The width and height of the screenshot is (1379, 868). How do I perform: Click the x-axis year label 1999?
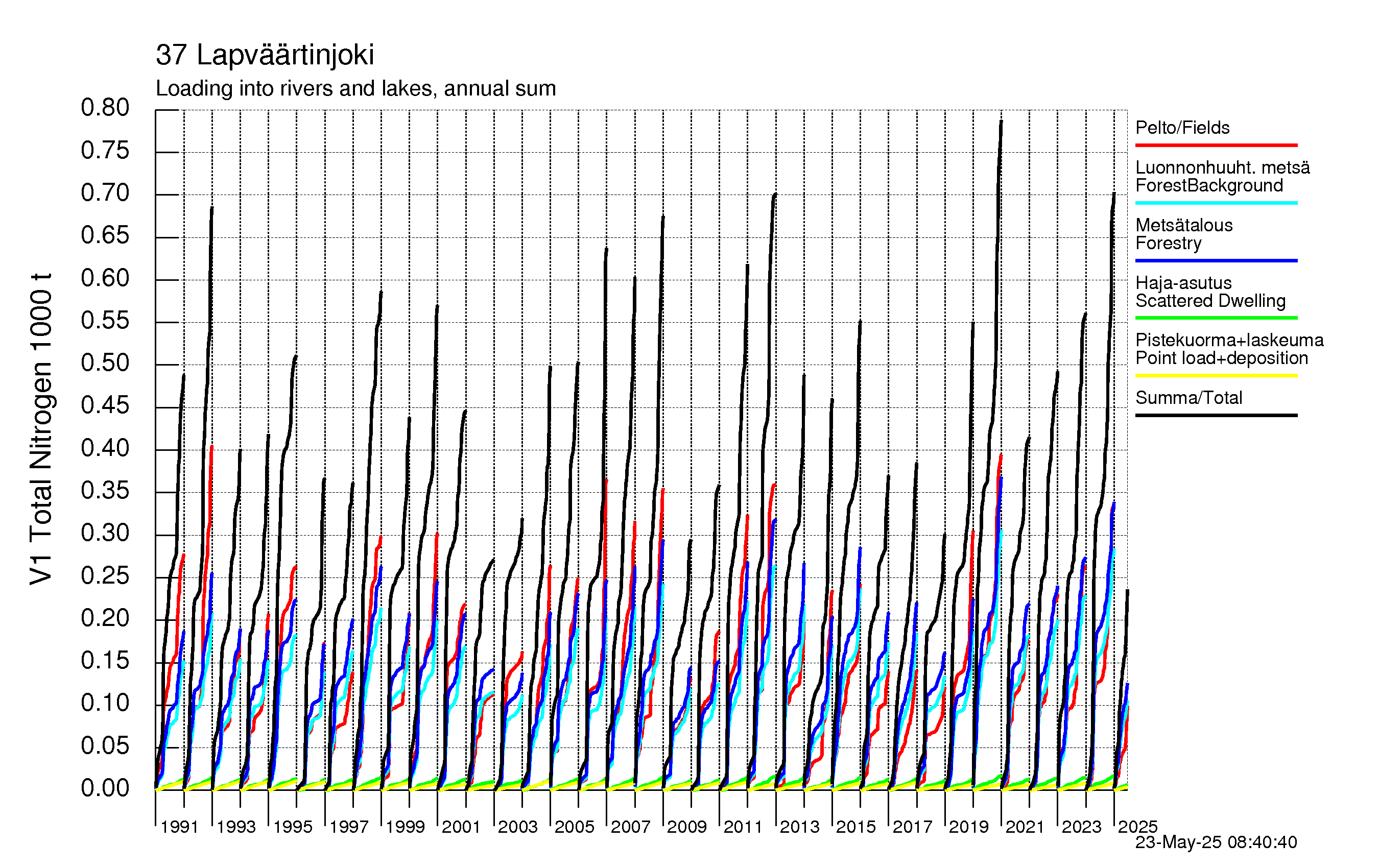click(x=405, y=827)
